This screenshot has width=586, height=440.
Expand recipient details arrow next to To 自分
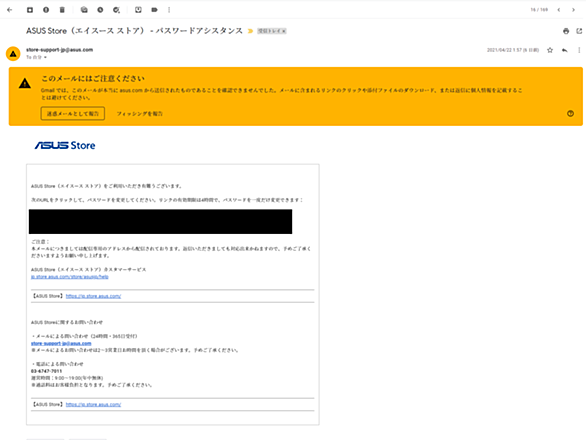45,57
